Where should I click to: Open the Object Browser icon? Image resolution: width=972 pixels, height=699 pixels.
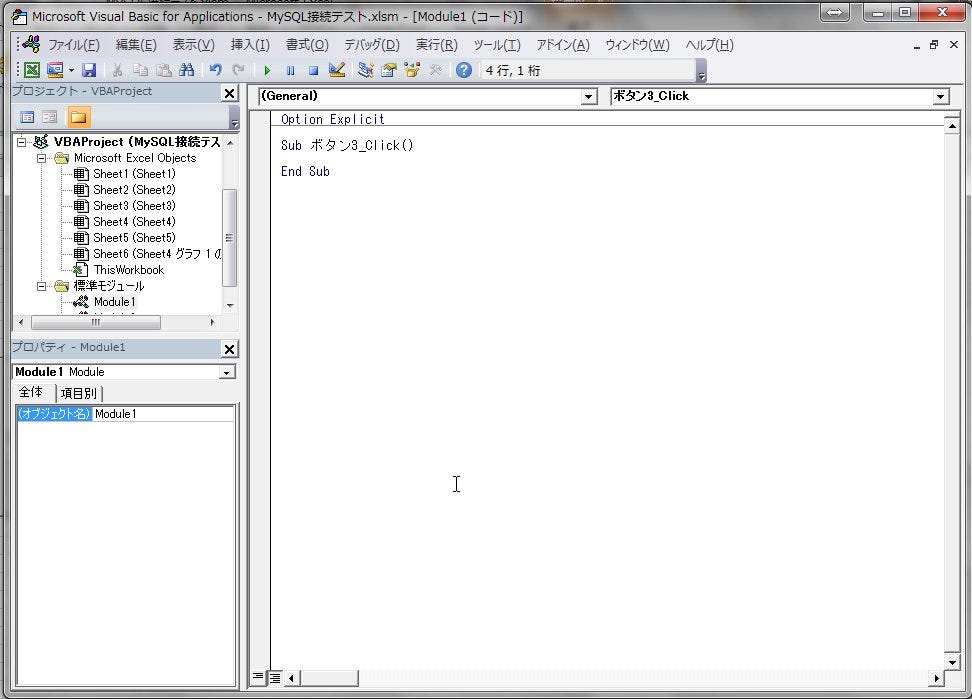[x=411, y=69]
